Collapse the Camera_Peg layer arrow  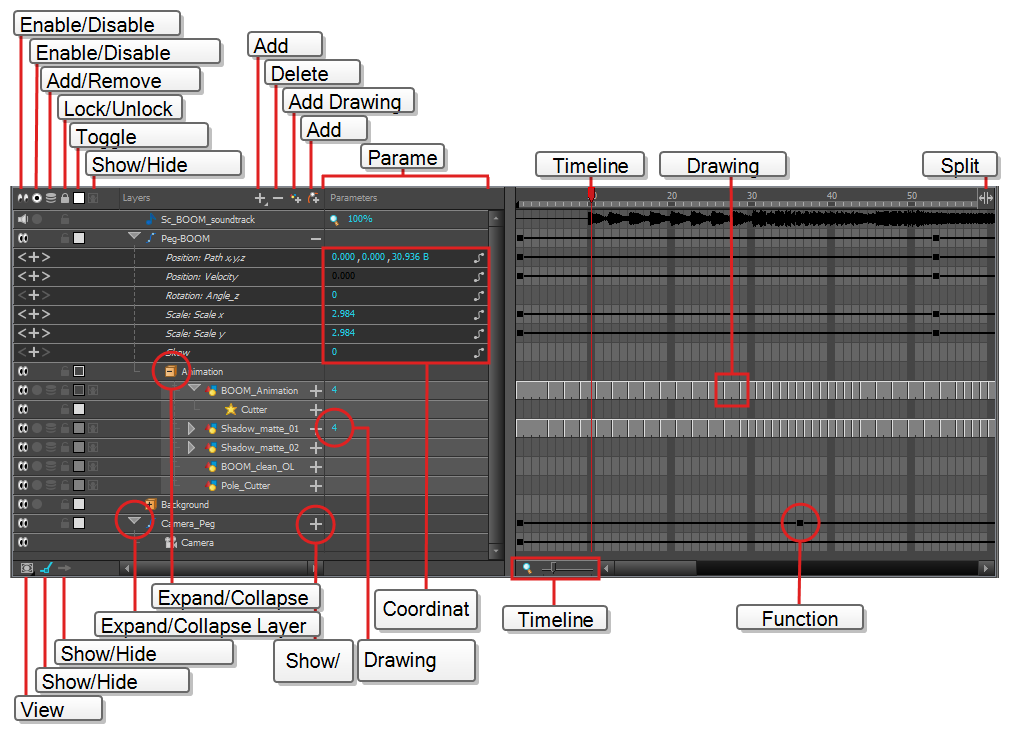[134, 522]
